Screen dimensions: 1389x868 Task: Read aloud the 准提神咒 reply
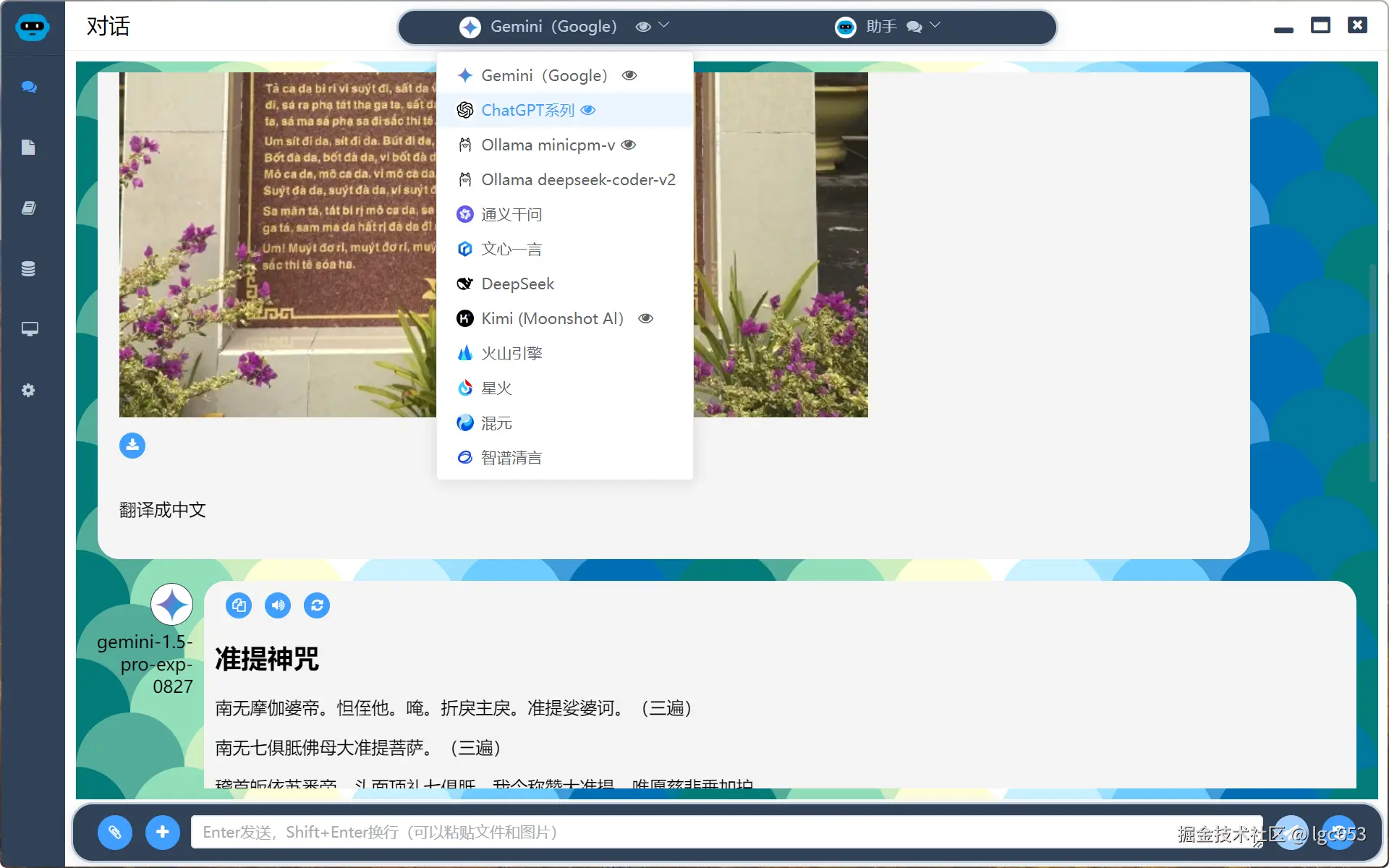pos(278,605)
